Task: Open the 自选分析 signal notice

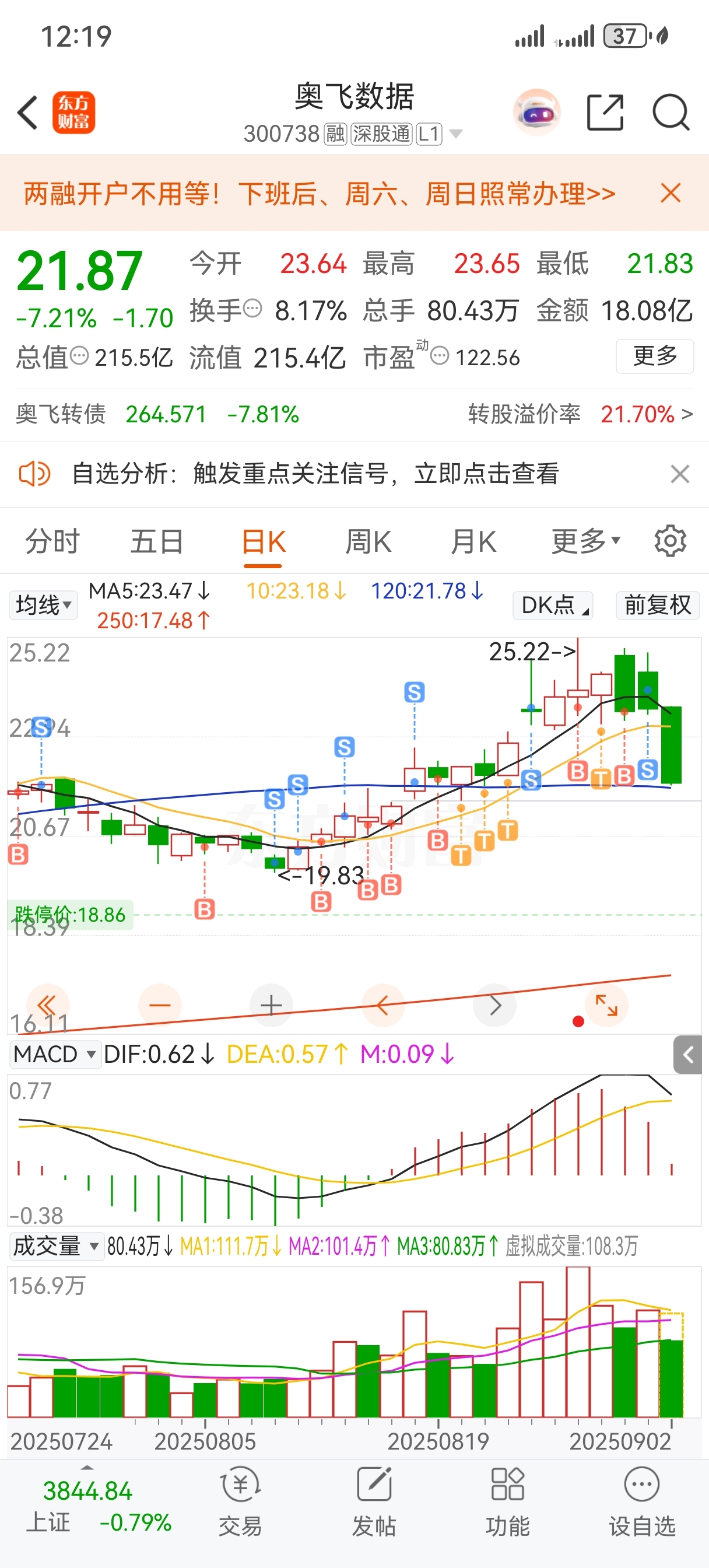Action: click(315, 474)
